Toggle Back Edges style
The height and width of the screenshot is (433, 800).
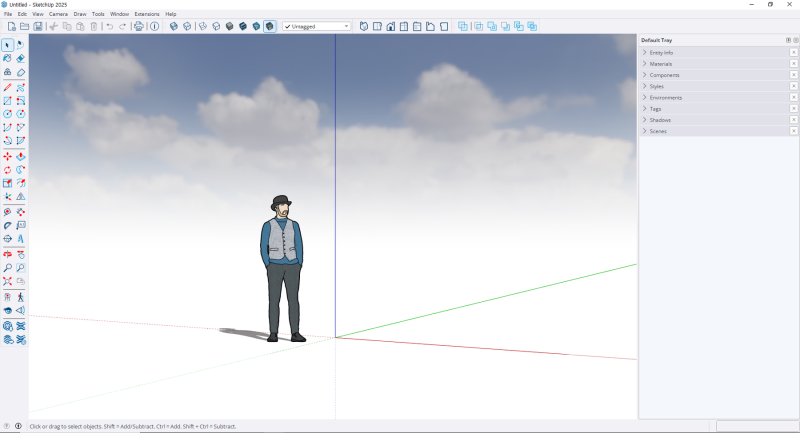pos(187,27)
